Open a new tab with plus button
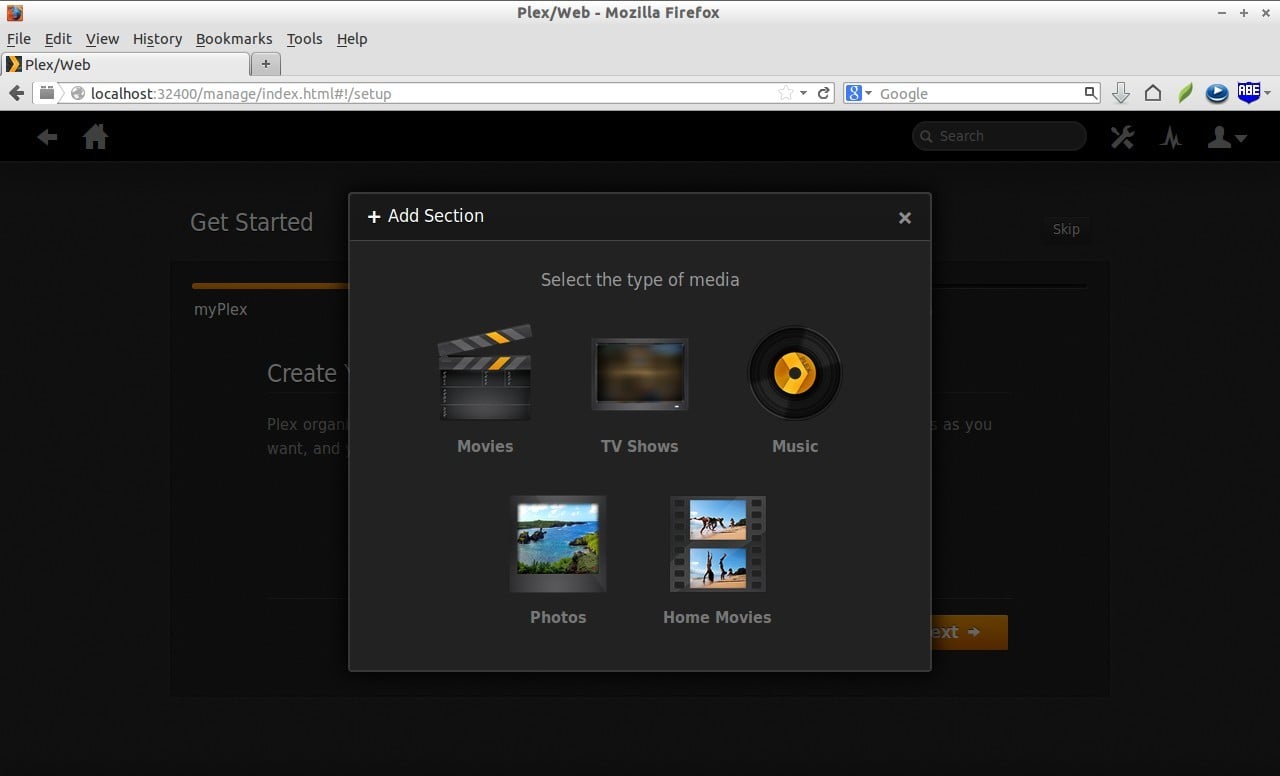Screen dimensions: 1280x776 coord(265,64)
